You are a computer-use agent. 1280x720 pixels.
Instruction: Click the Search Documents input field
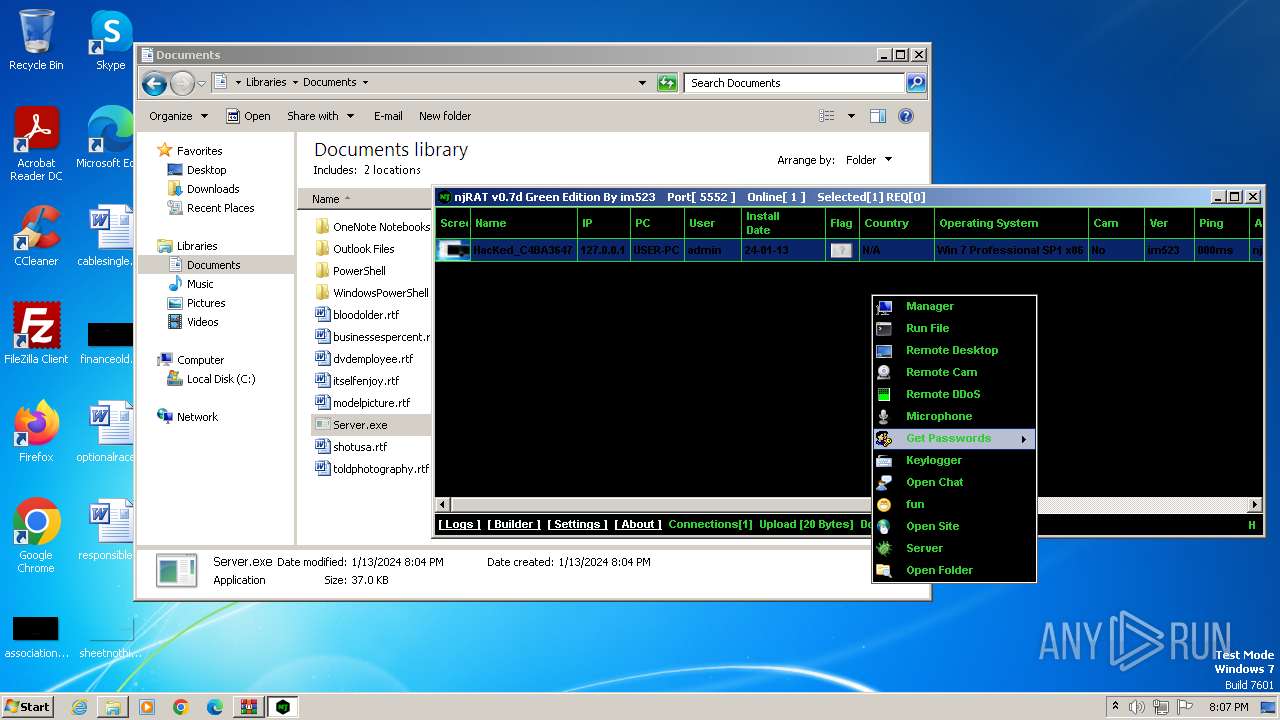tap(794, 83)
